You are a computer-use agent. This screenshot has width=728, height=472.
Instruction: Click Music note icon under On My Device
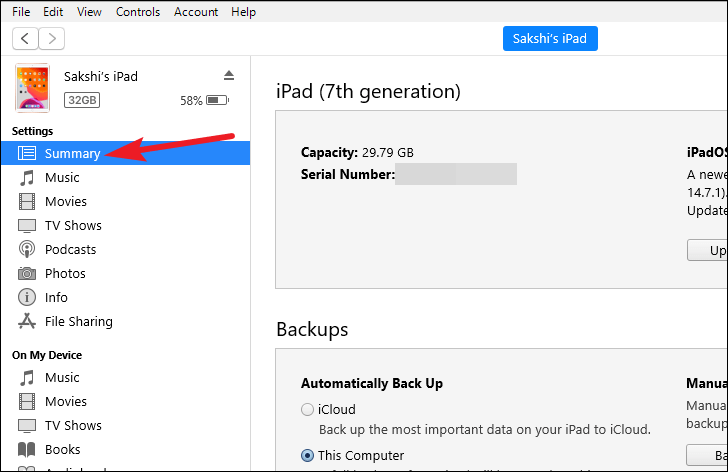click(x=26, y=377)
